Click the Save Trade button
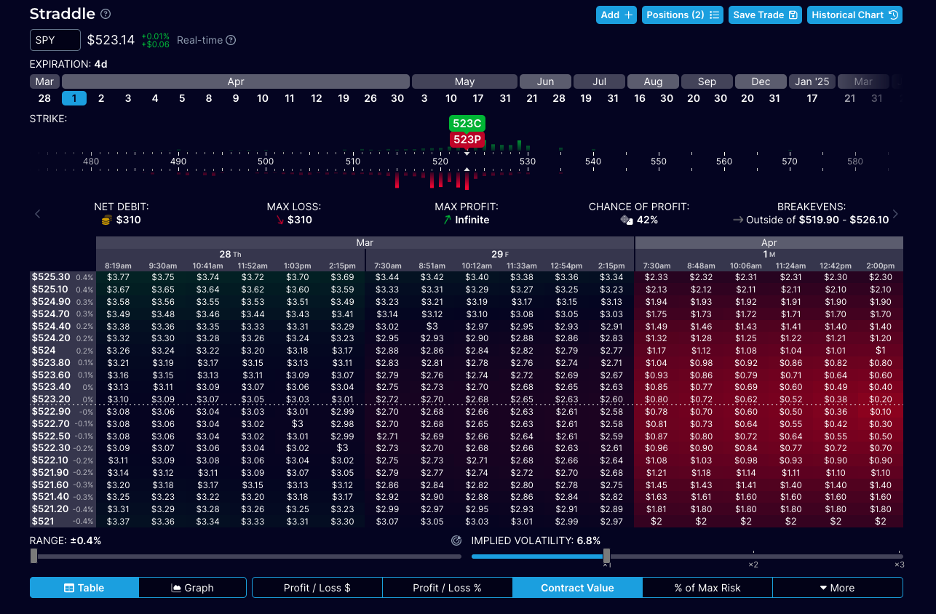Screen dimensions: 936x614 pos(764,15)
